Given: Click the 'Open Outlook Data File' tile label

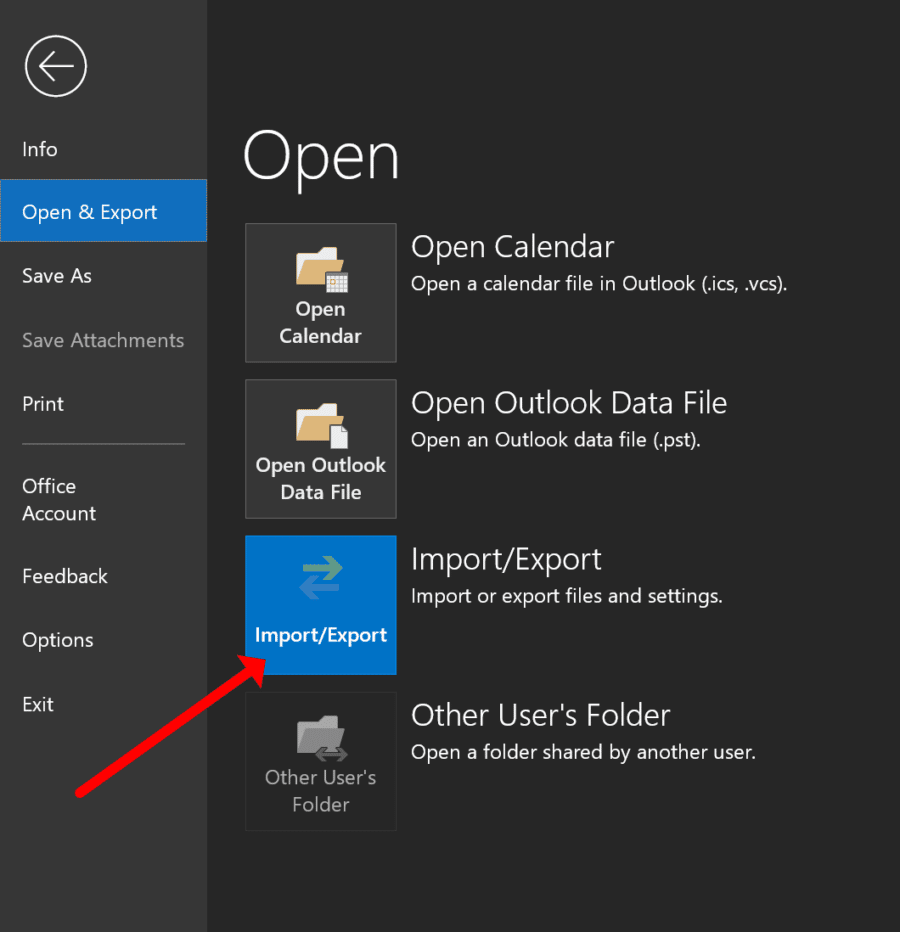Looking at the screenshot, I should pyautogui.click(x=320, y=478).
